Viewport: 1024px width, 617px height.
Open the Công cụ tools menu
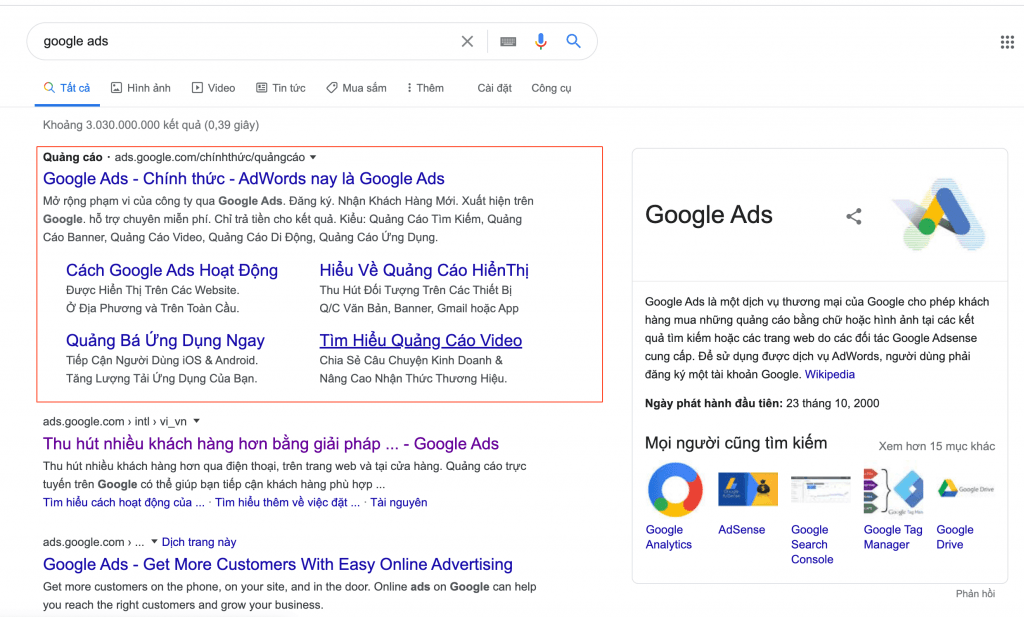[551, 88]
